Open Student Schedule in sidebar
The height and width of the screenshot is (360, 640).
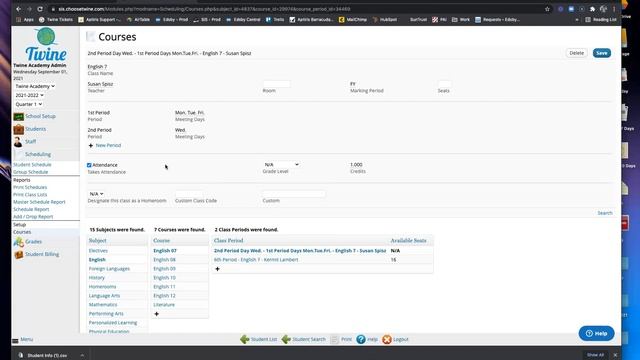click(32, 164)
